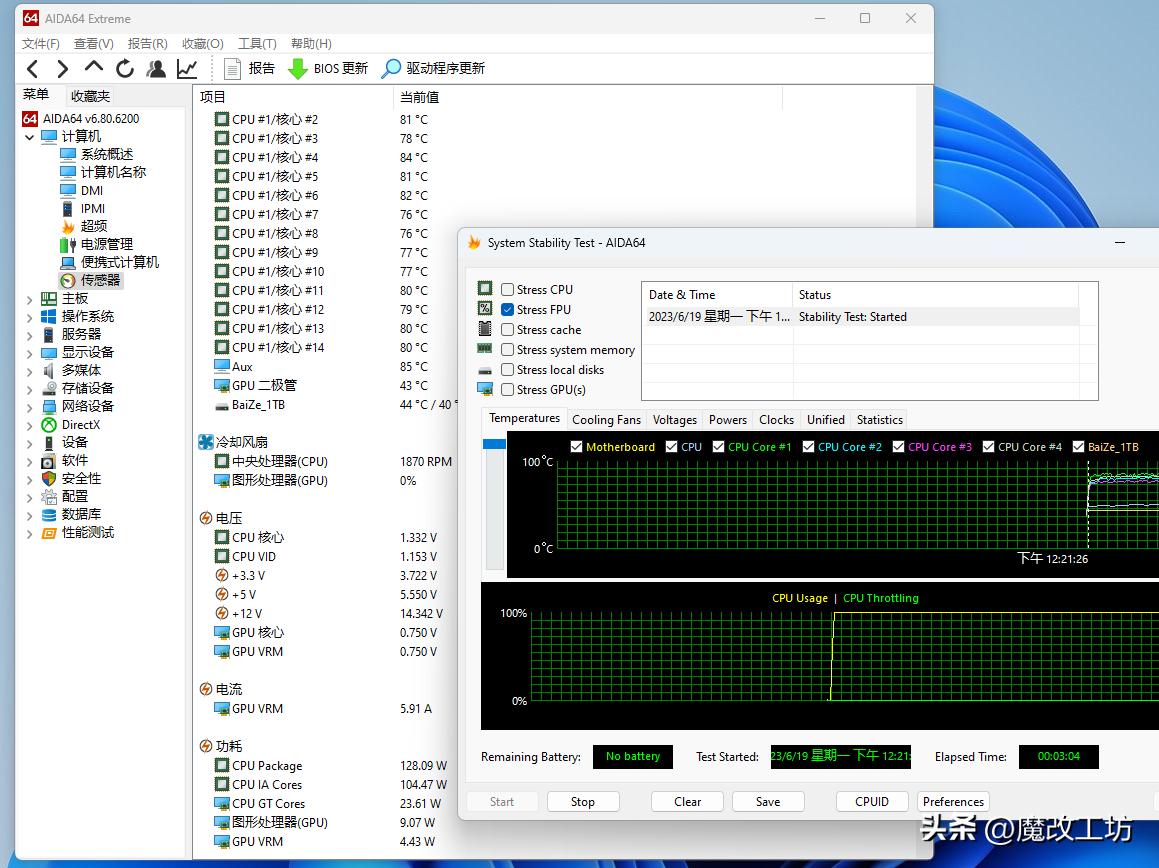Open the 工具 menu
The height and width of the screenshot is (868, 1159).
click(256, 43)
